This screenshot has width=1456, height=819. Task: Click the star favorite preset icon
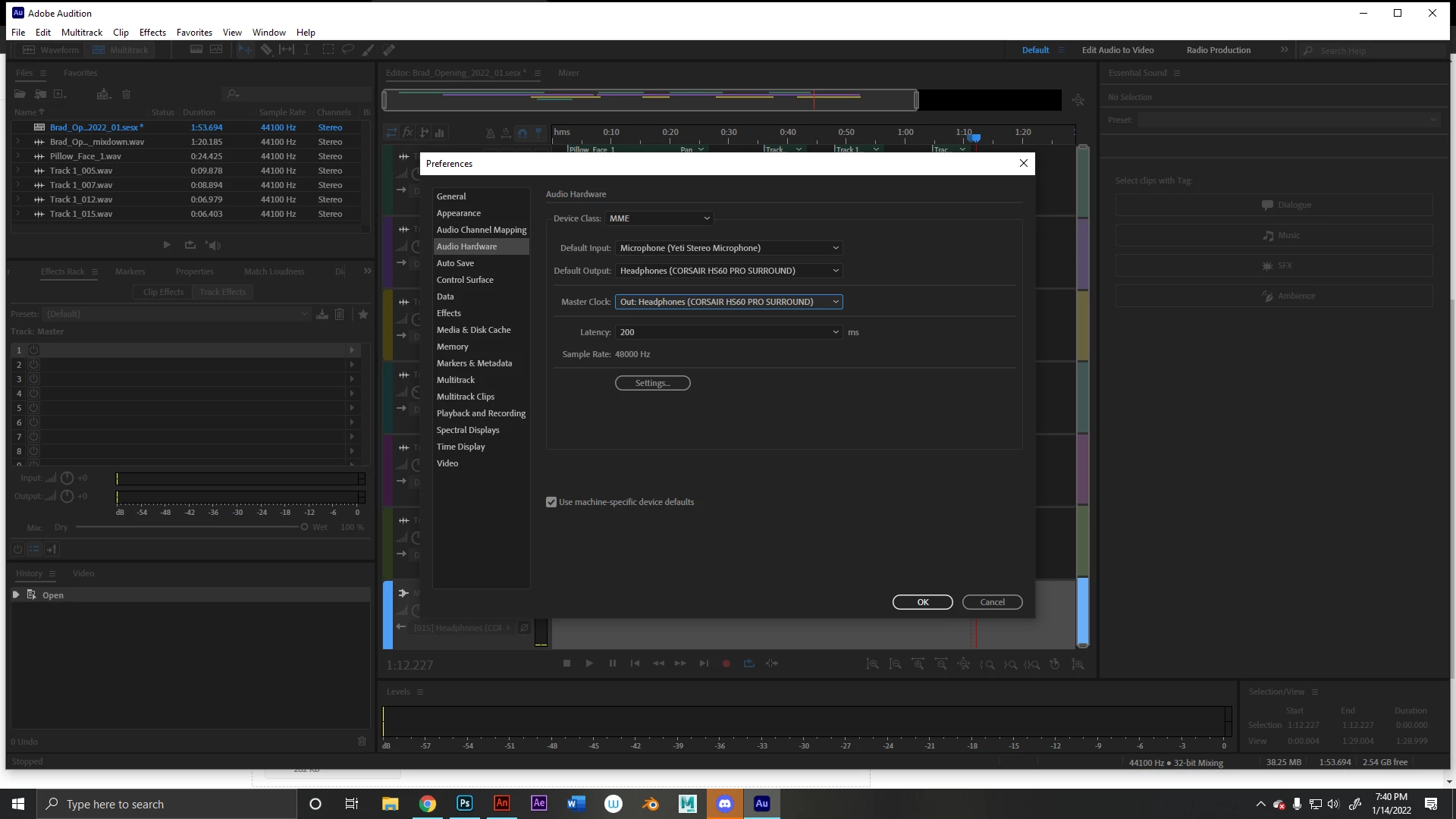pyautogui.click(x=363, y=314)
